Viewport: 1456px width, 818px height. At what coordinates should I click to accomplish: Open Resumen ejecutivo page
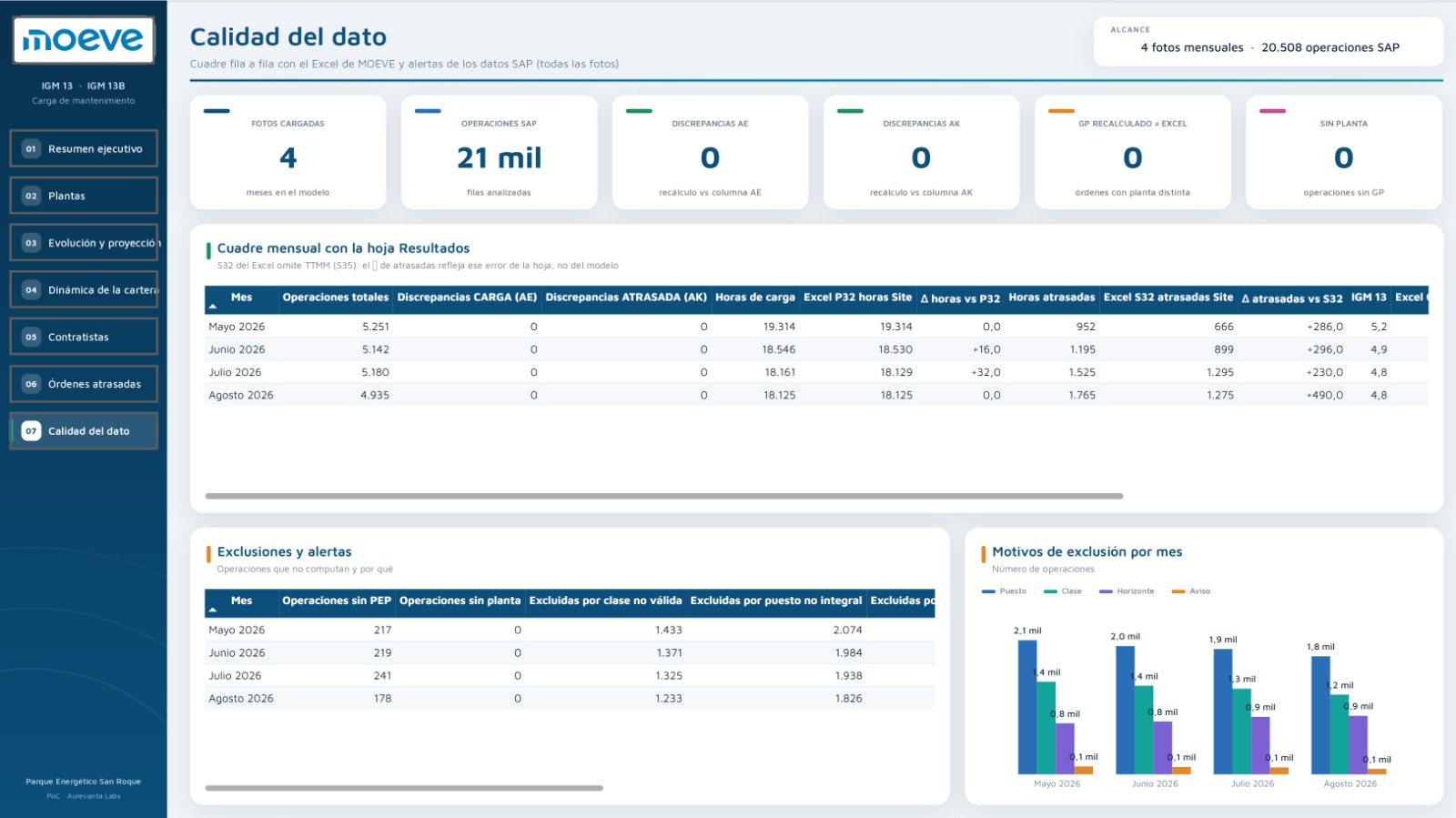(84, 148)
